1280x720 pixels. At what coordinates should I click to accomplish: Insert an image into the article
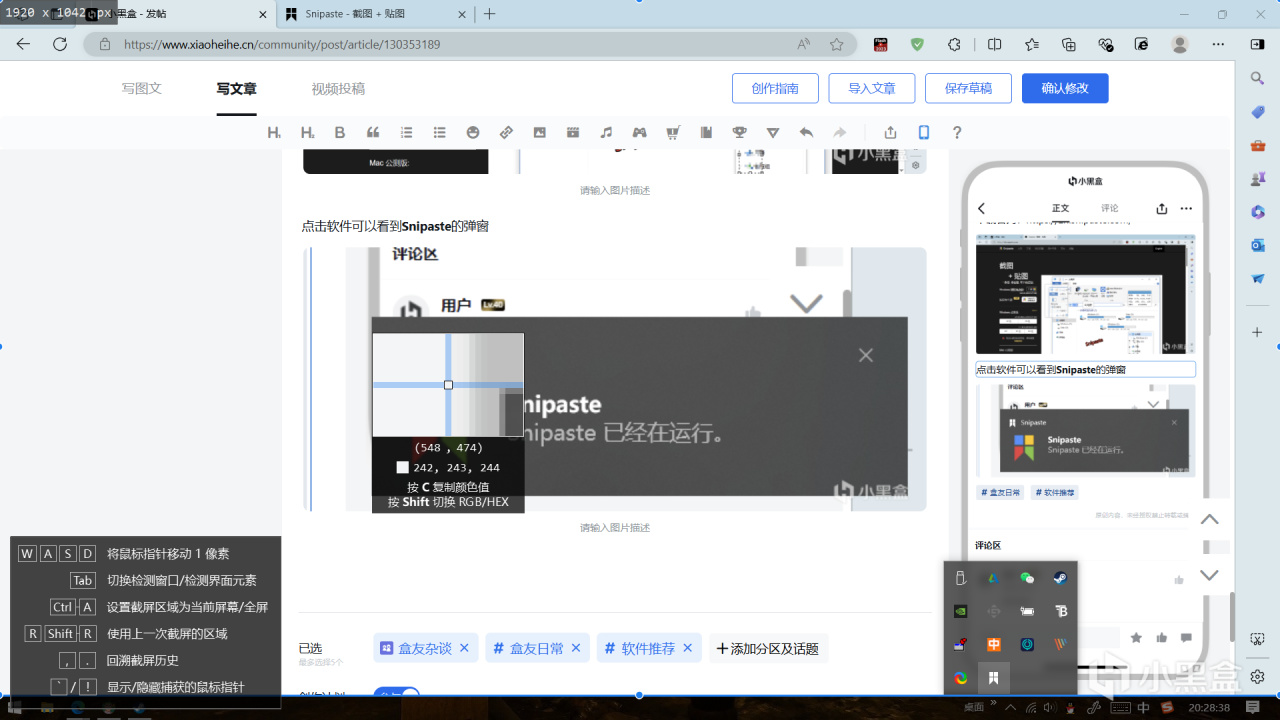[539, 132]
